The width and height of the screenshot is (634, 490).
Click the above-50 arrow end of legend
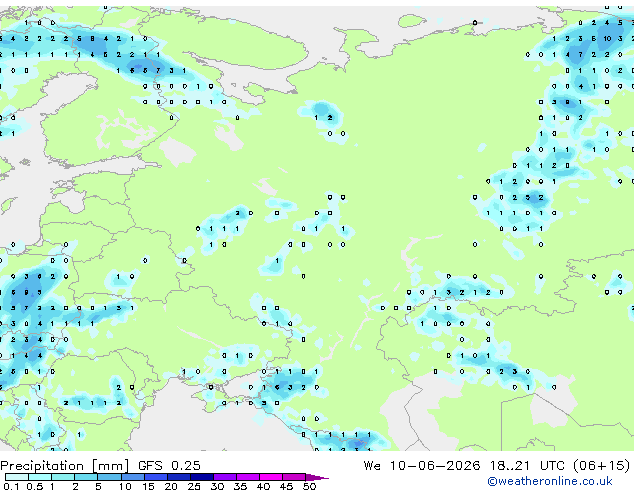pyautogui.click(x=317, y=477)
